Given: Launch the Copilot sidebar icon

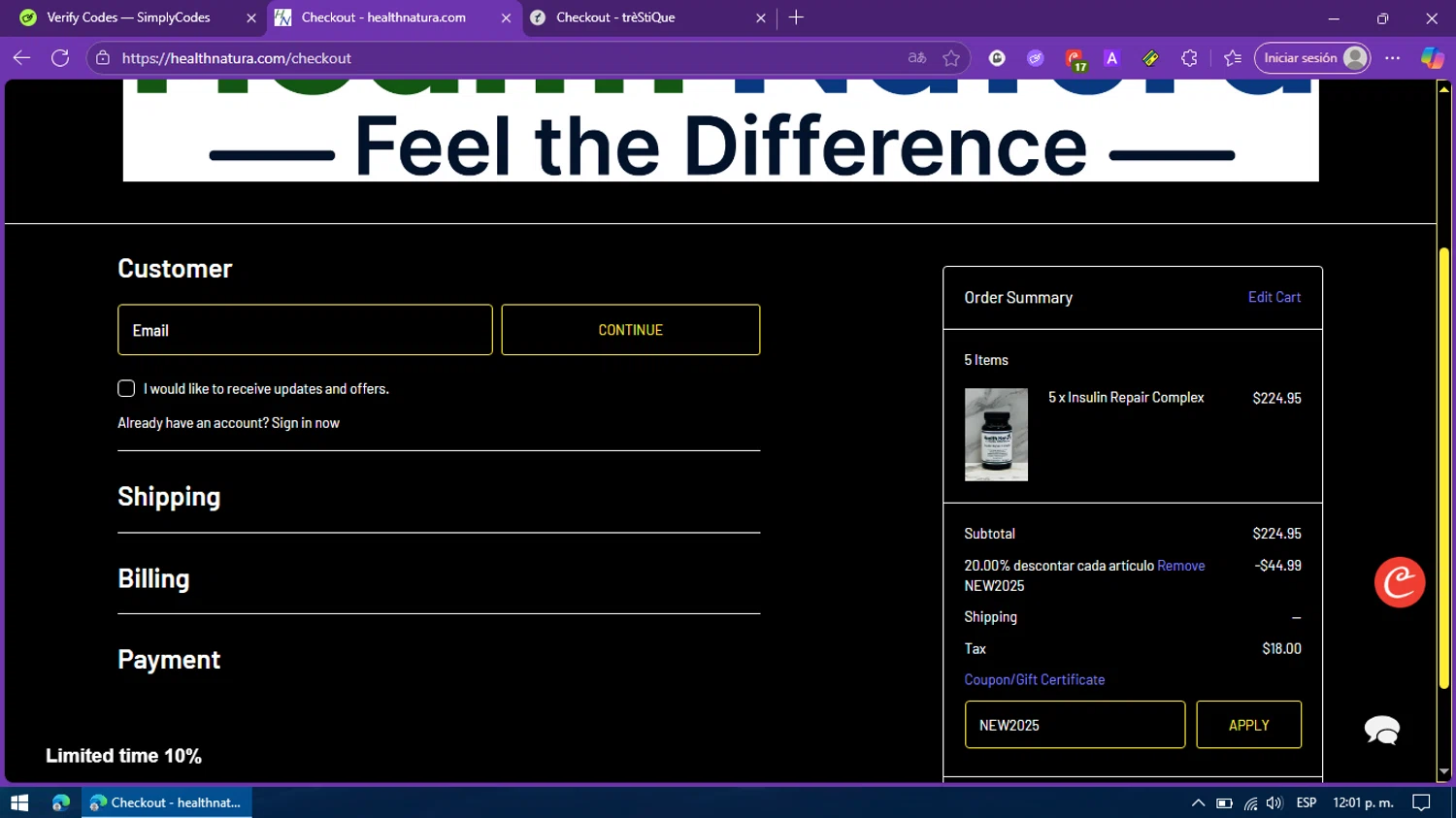Looking at the screenshot, I should coord(1432,58).
